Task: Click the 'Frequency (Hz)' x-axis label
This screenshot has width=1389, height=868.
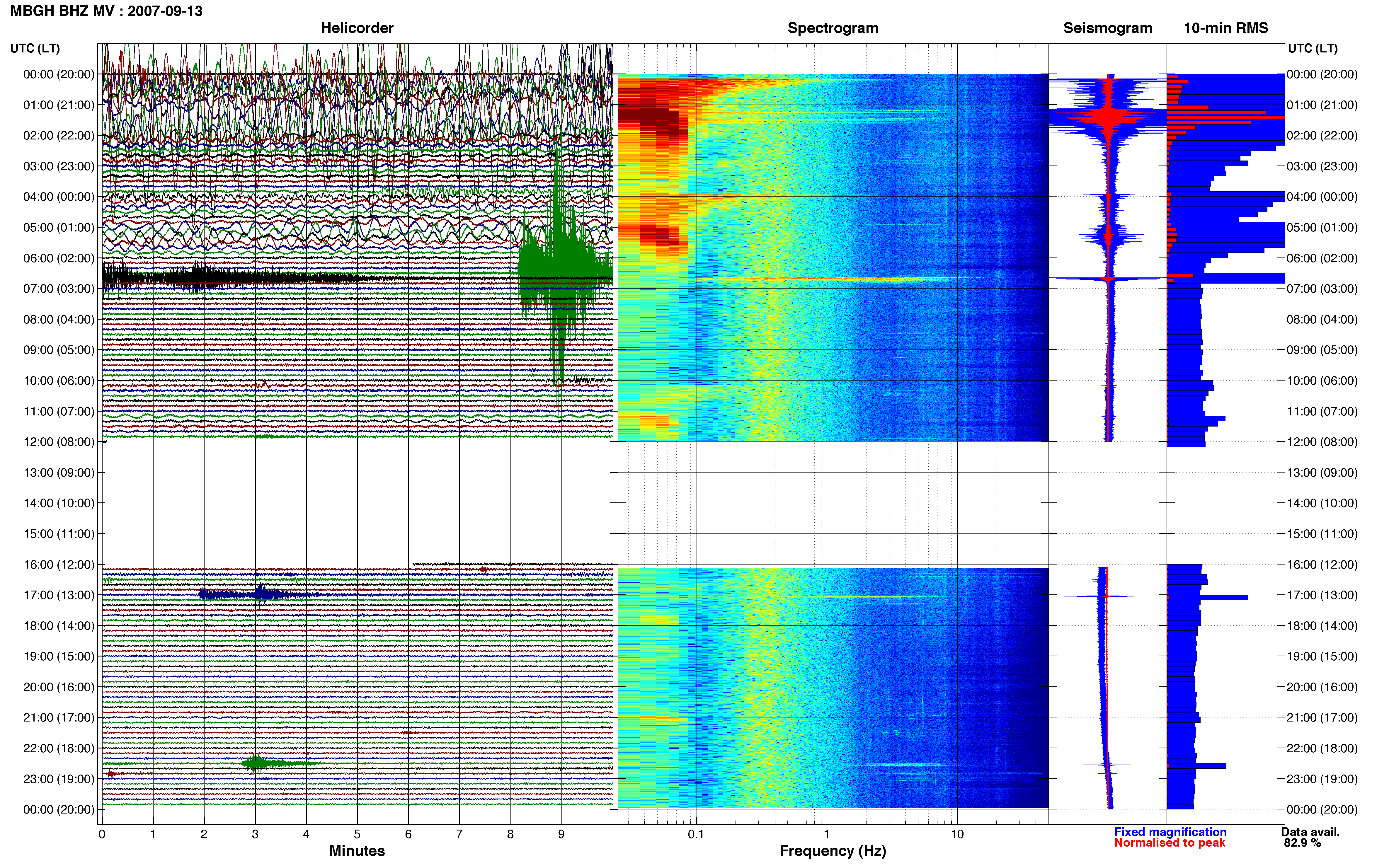Action: coord(833,851)
